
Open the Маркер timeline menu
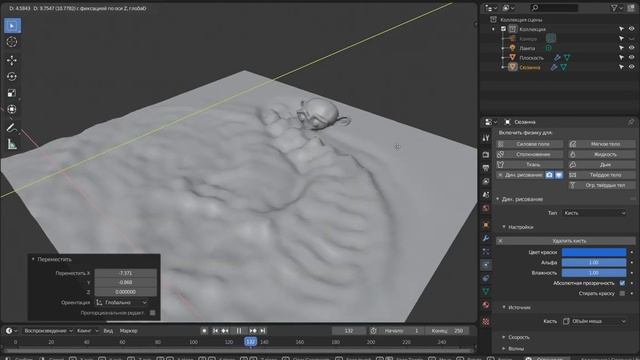tap(129, 331)
